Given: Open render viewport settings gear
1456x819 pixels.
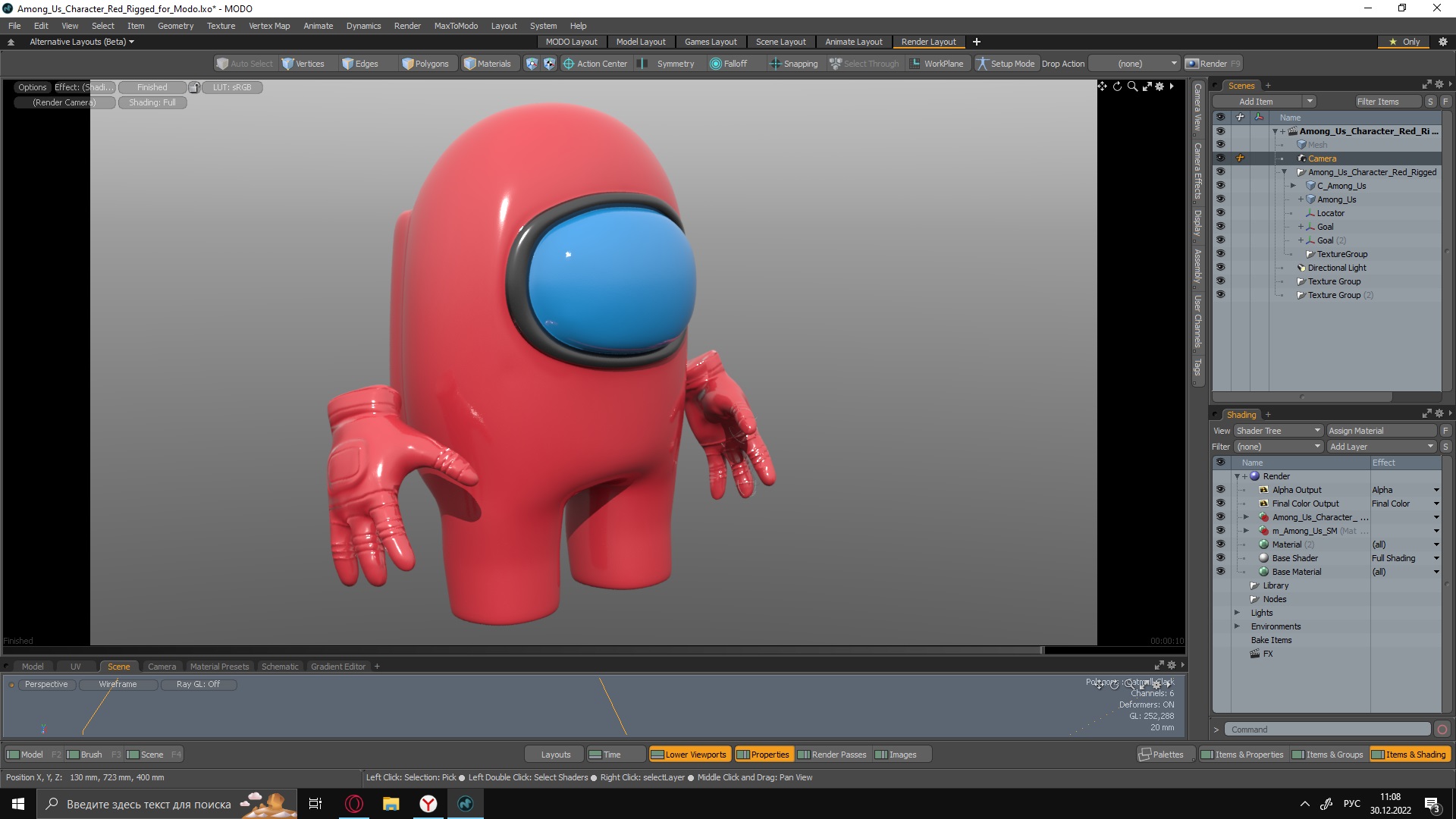Looking at the screenshot, I should click(x=1159, y=86).
